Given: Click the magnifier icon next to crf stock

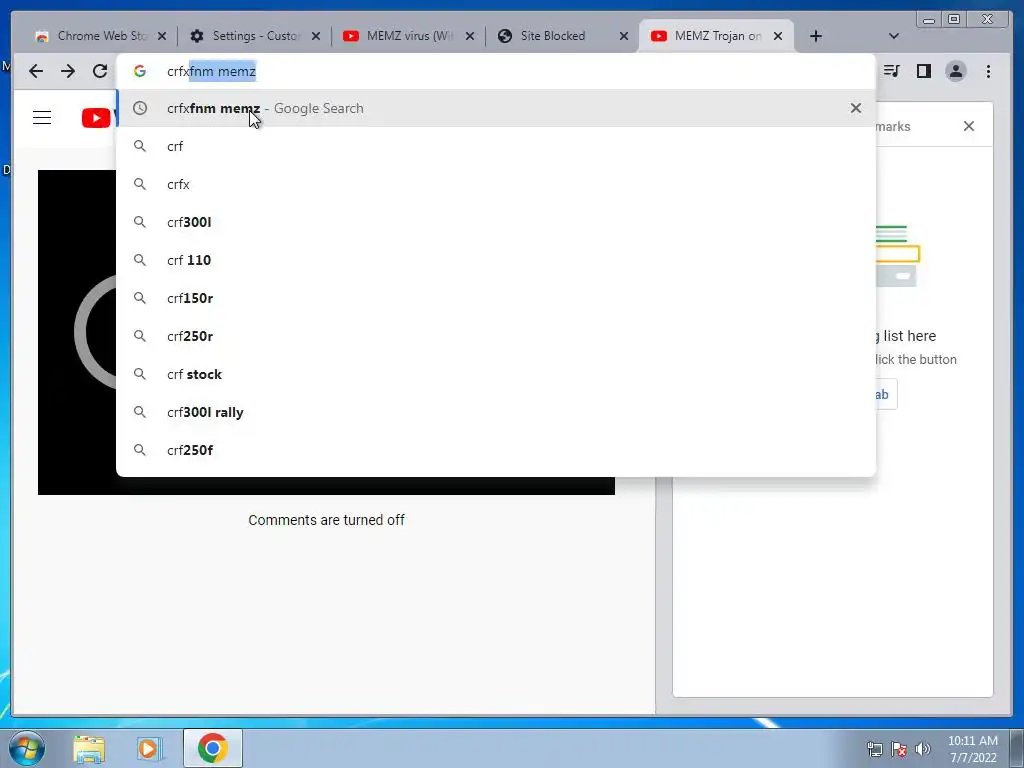Looking at the screenshot, I should coord(140,374).
